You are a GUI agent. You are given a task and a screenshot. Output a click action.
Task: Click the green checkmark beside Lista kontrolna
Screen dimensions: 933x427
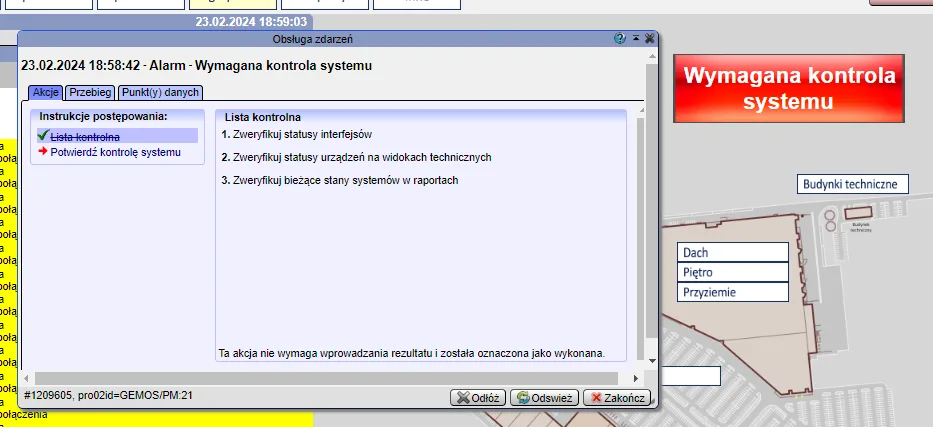click(x=42, y=136)
